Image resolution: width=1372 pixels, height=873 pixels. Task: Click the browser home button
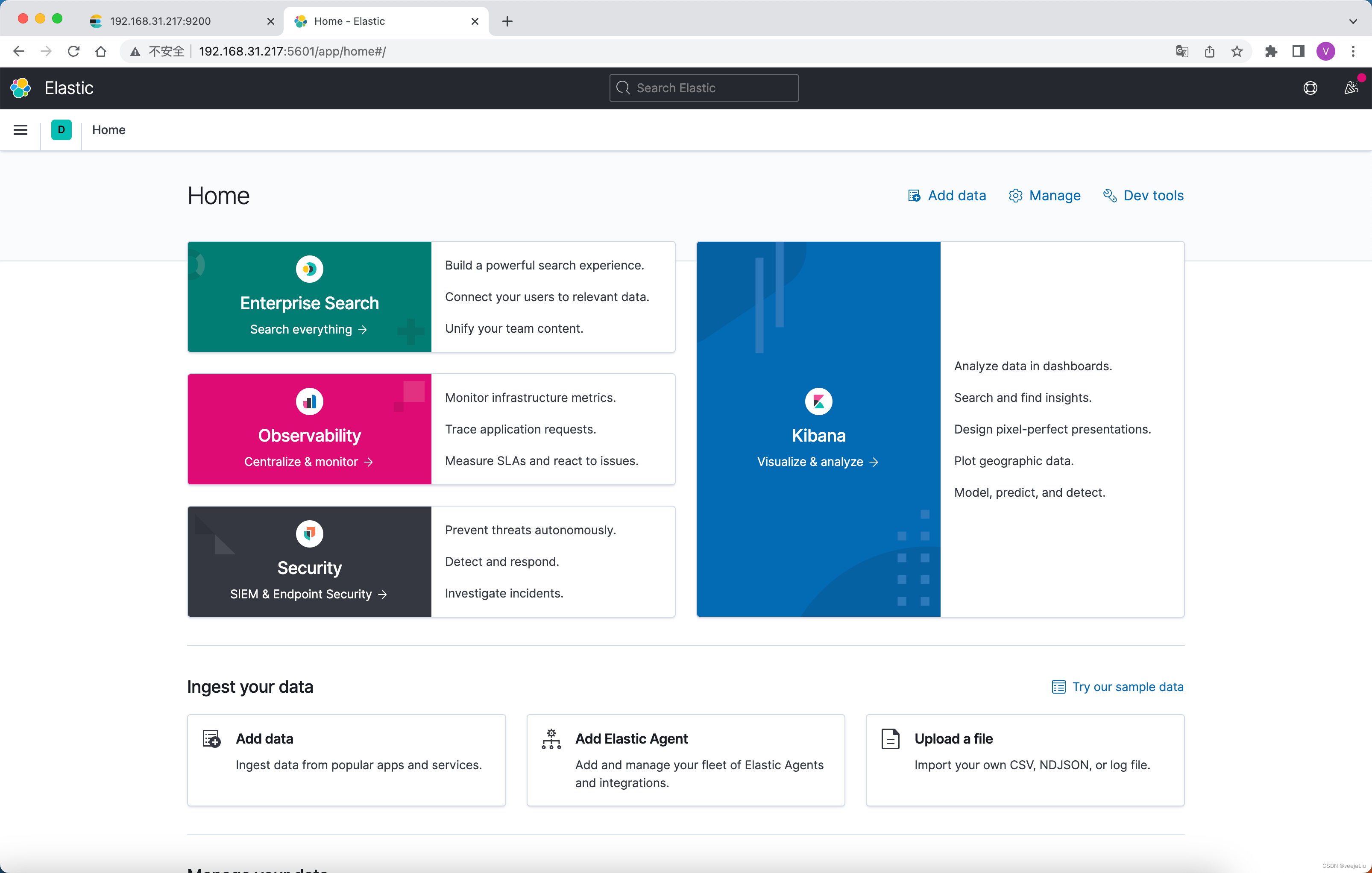(x=101, y=51)
